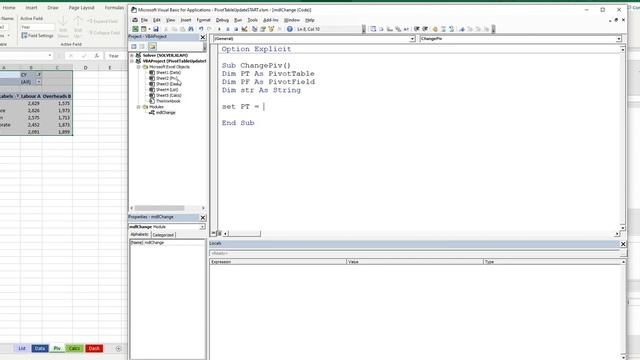Screen dimensions: 640x360
Task: Close the Properties - mdlChange panel
Action: click(203, 218)
